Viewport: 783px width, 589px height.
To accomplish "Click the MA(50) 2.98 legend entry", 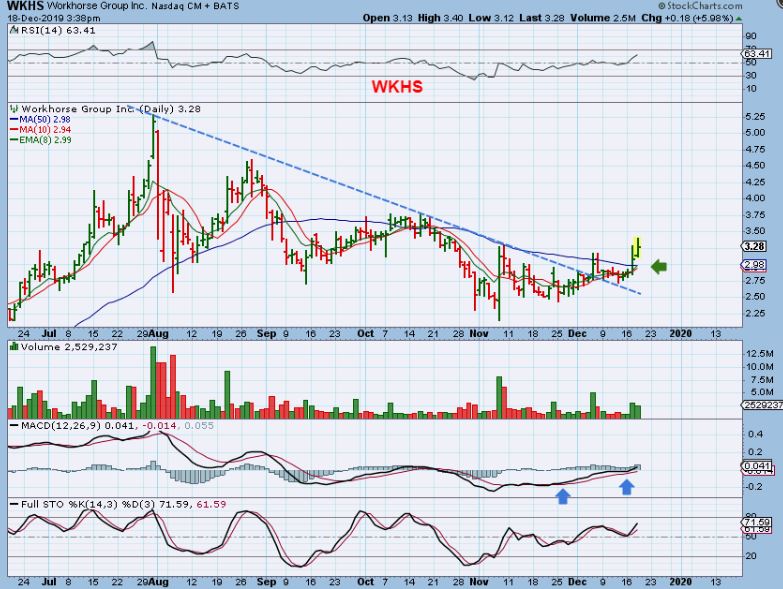I will [x=40, y=119].
